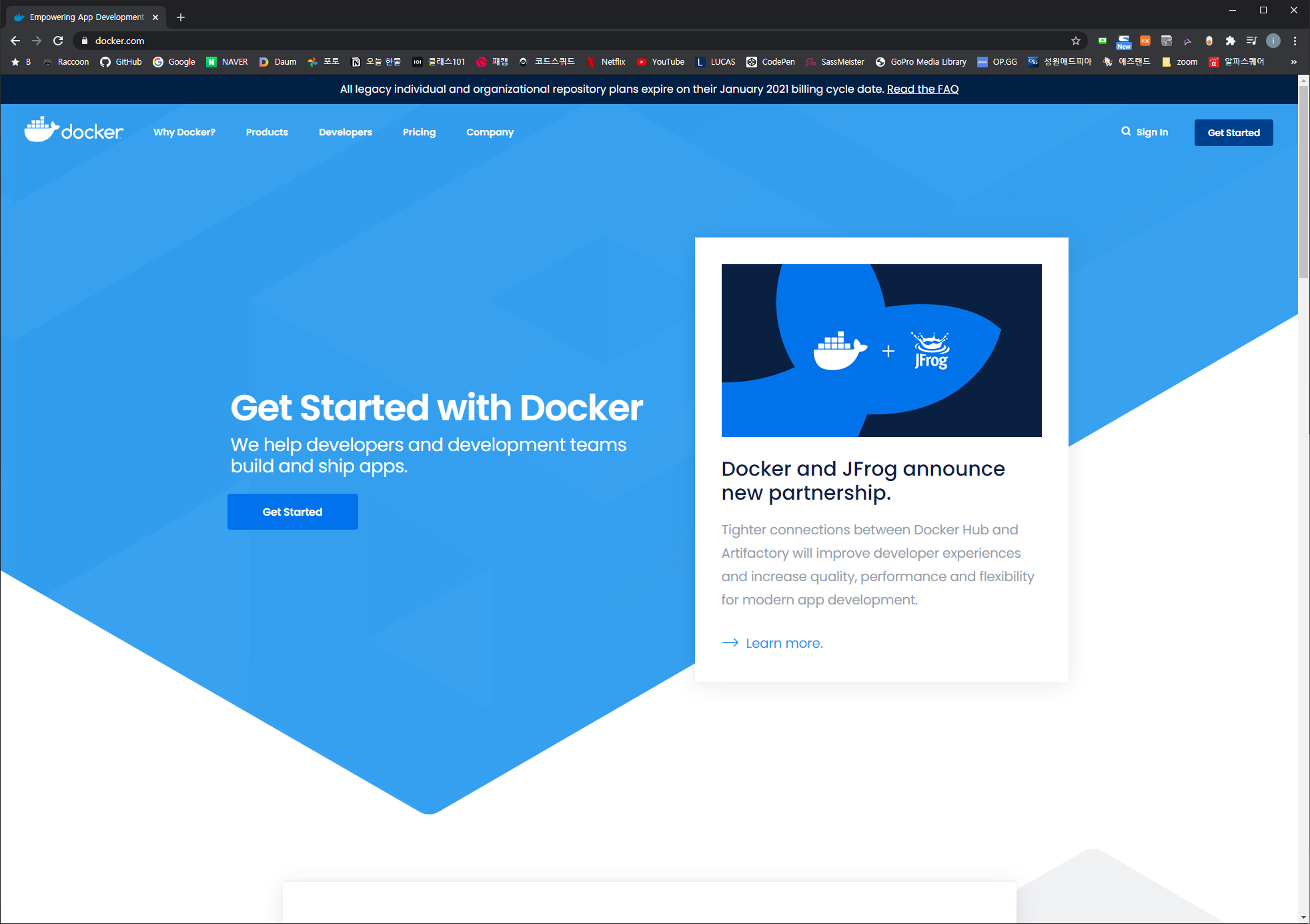
Task: Bookmark this page with the star icon
Action: pyautogui.click(x=1076, y=41)
